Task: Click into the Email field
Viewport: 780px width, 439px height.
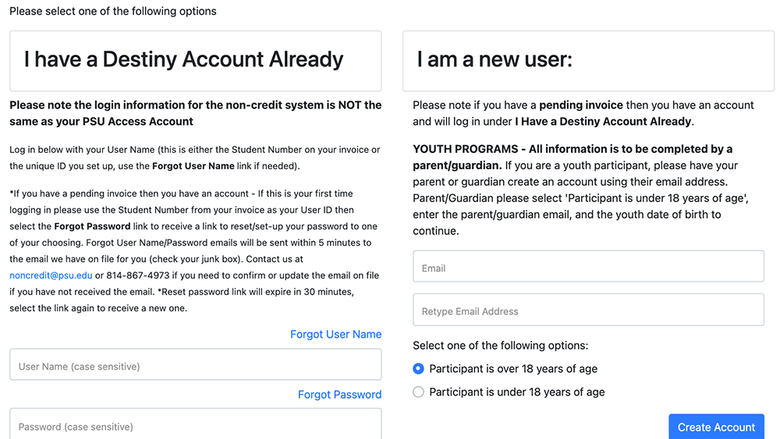Action: coord(588,266)
